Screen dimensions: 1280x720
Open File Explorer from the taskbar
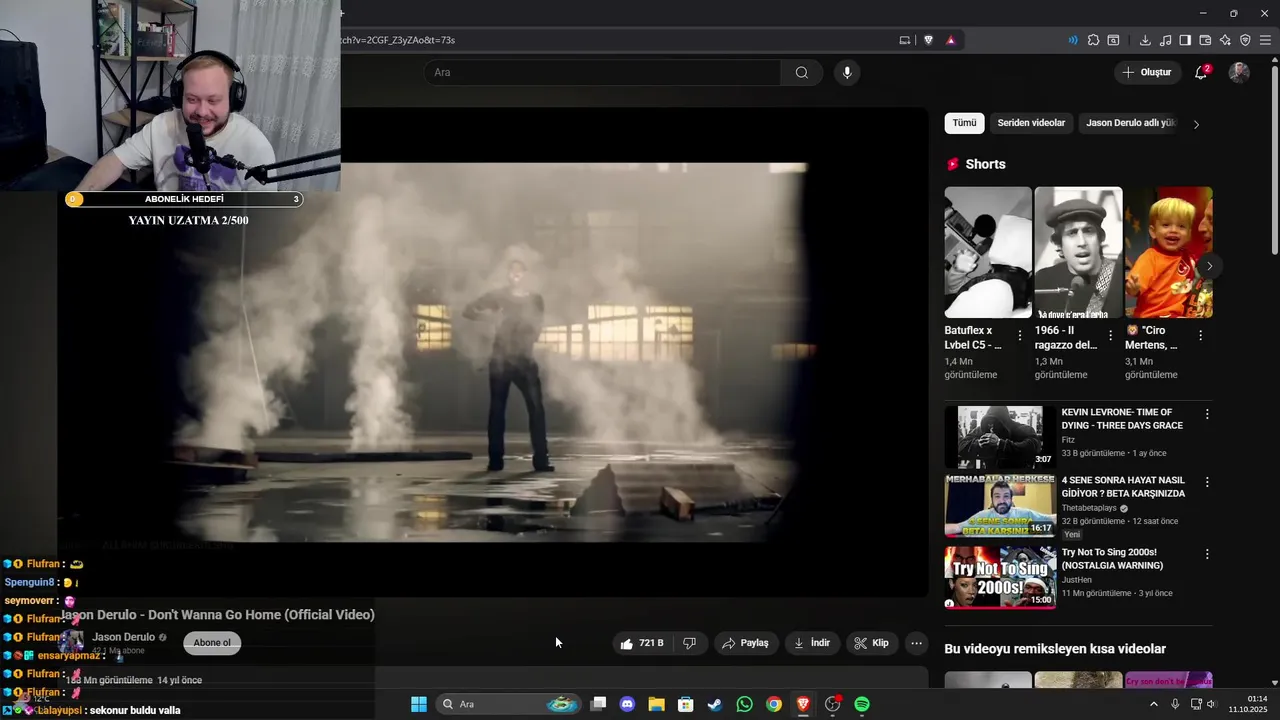[656, 704]
